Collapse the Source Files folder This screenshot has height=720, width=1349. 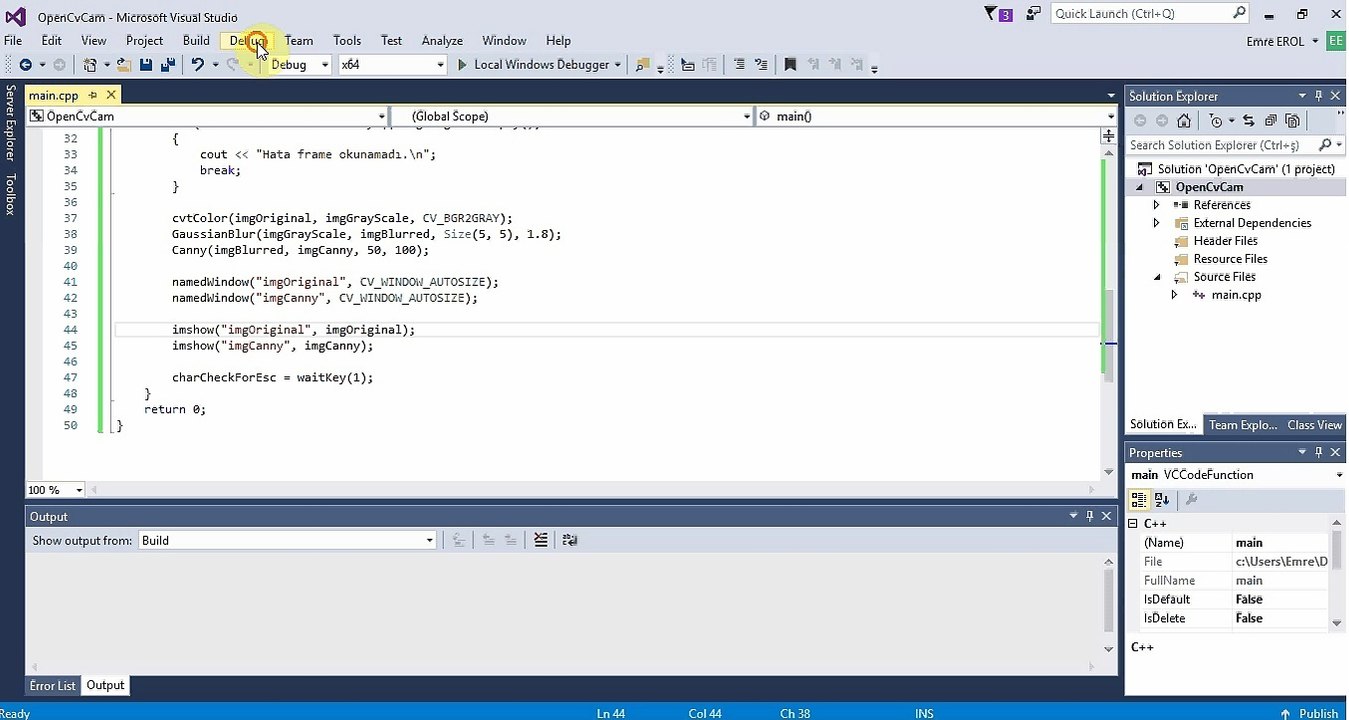(1157, 277)
